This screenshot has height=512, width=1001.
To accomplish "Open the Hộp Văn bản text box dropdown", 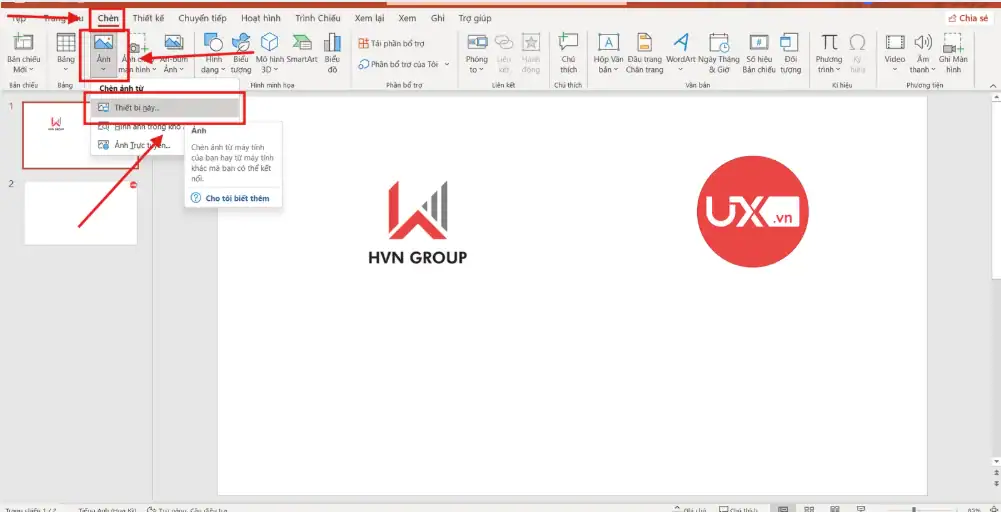I will tap(608, 53).
